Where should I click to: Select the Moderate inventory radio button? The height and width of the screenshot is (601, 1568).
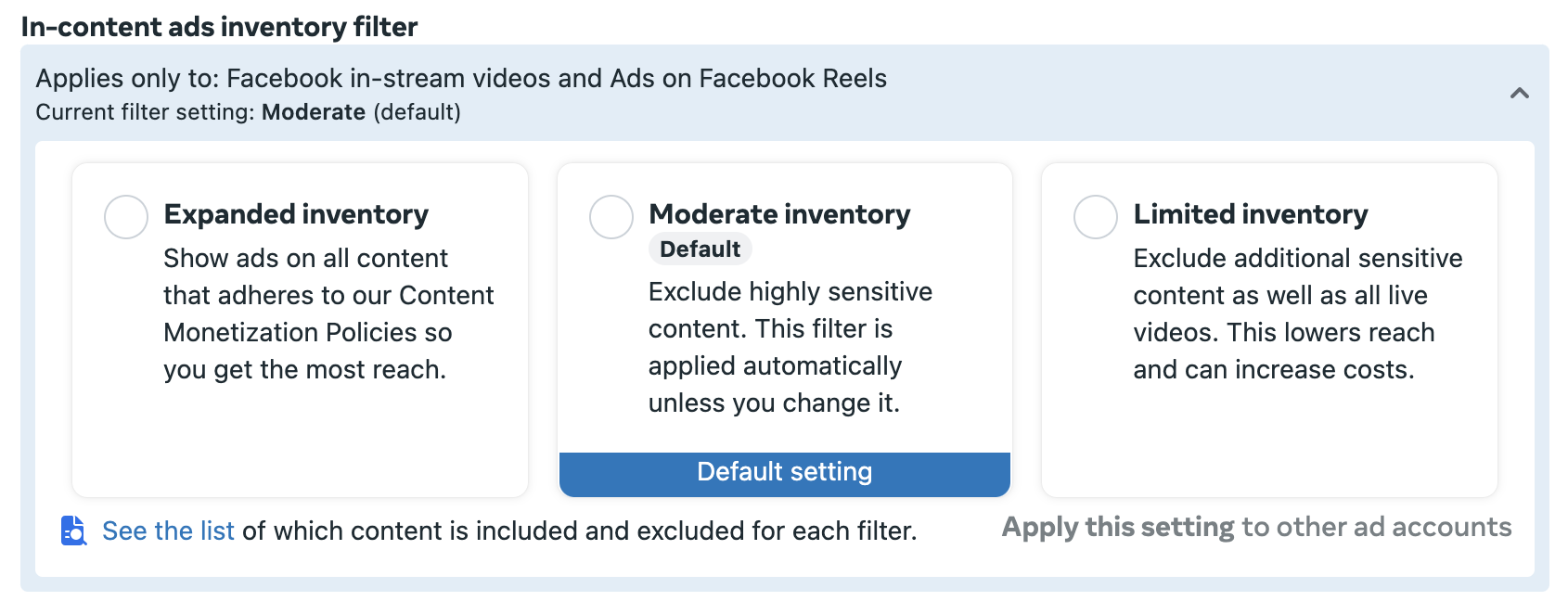(611, 217)
